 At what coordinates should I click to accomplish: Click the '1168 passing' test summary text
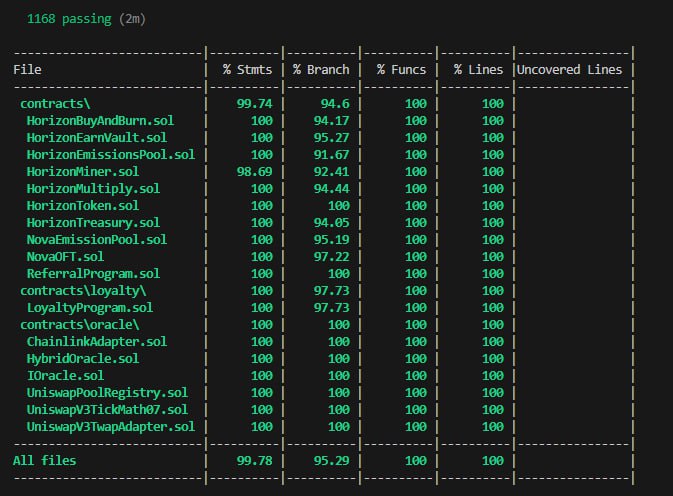click(x=69, y=19)
